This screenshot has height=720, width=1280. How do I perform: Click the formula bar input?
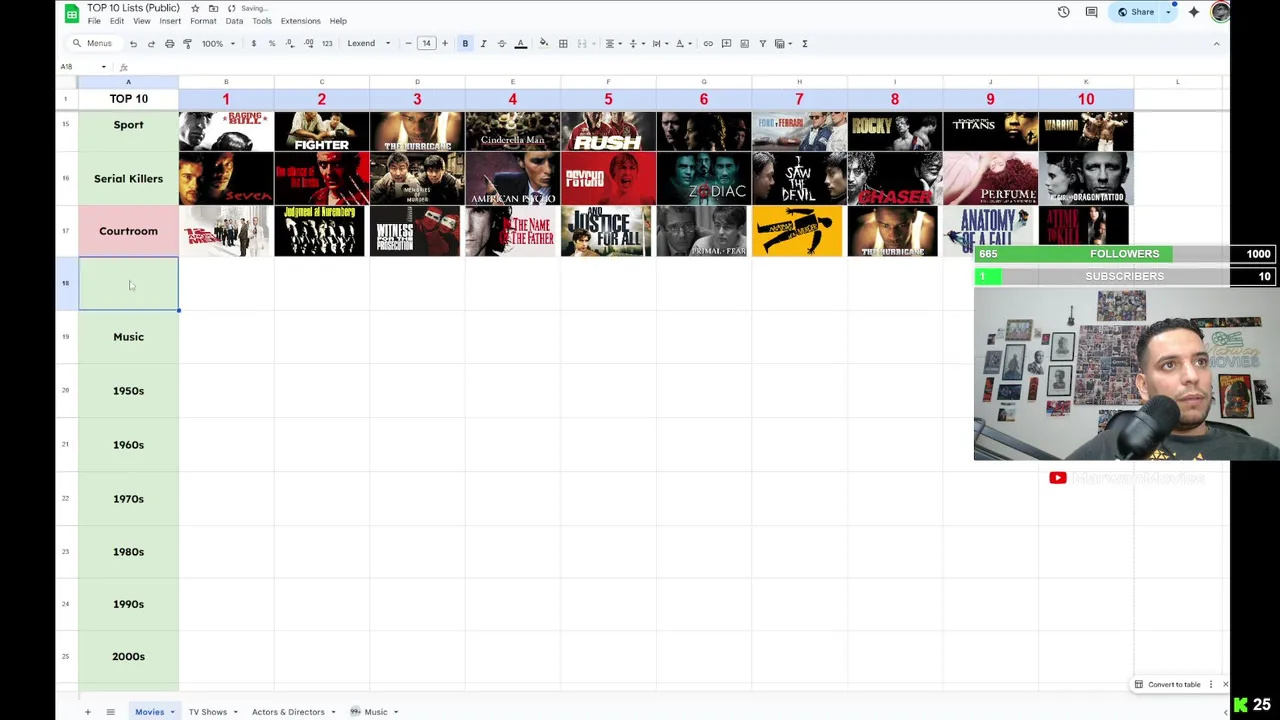[x=680, y=67]
